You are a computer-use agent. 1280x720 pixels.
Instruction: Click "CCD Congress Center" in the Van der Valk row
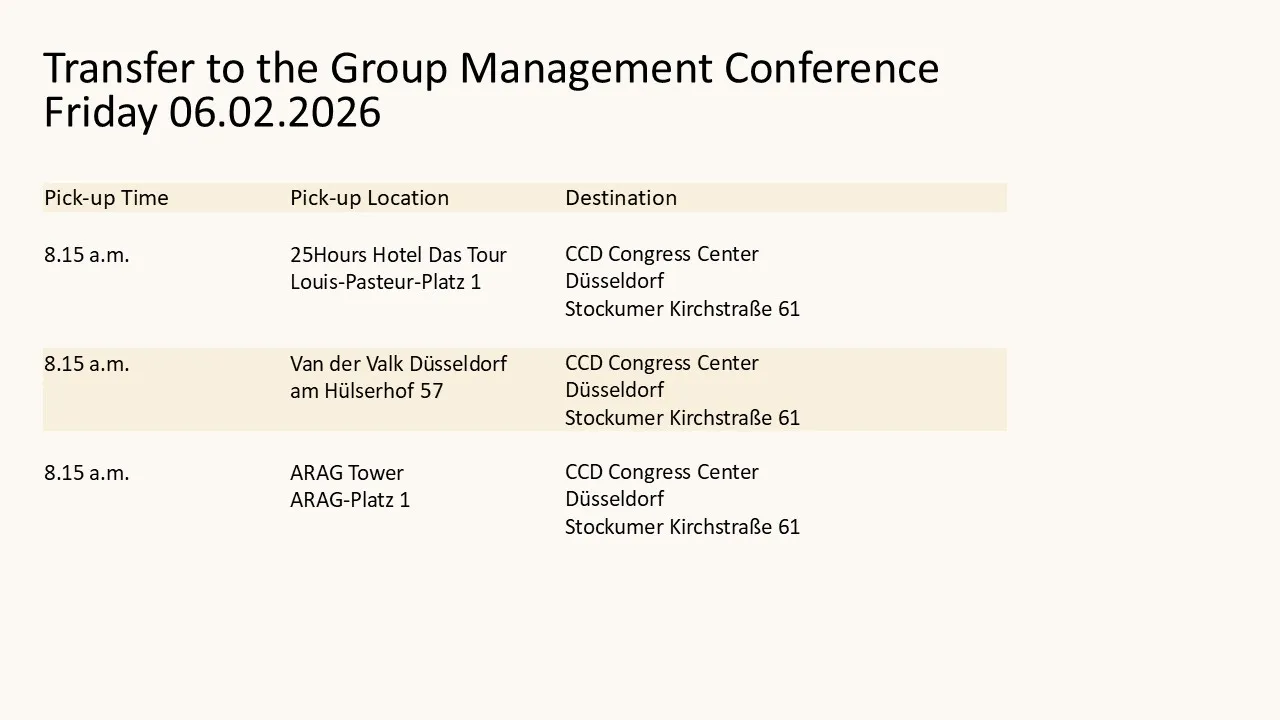tap(661, 363)
